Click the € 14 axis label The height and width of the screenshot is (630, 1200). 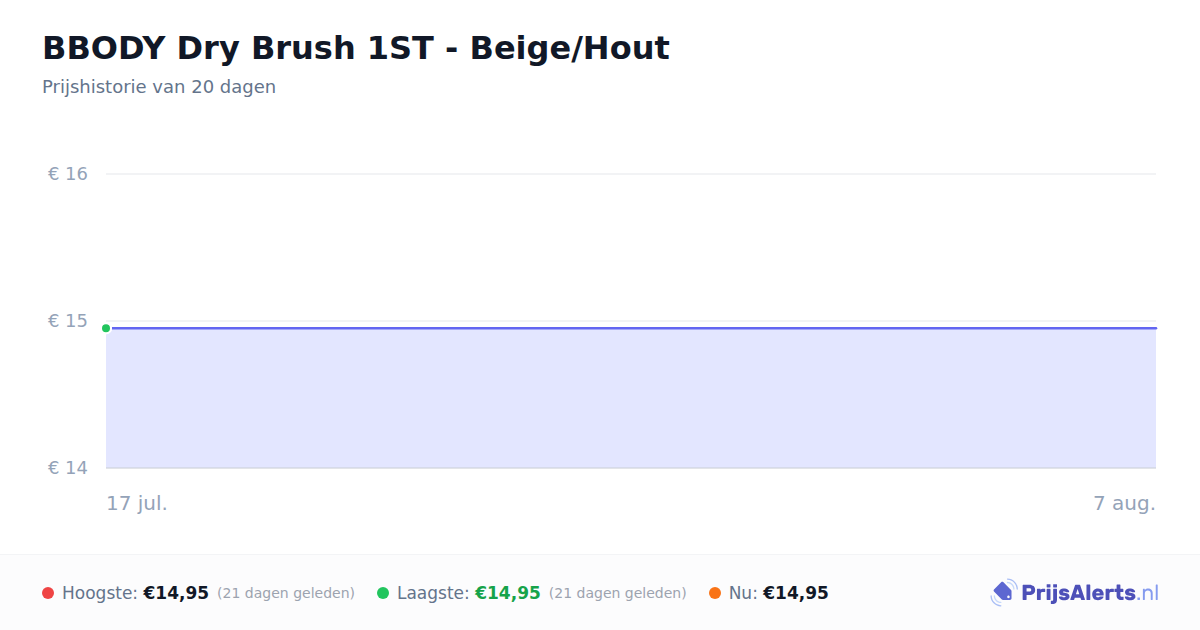[68, 468]
